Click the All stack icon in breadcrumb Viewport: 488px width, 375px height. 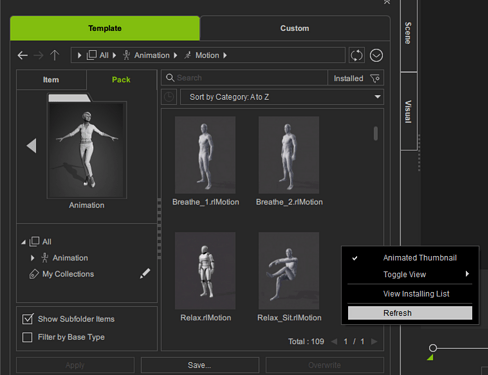[x=92, y=55]
